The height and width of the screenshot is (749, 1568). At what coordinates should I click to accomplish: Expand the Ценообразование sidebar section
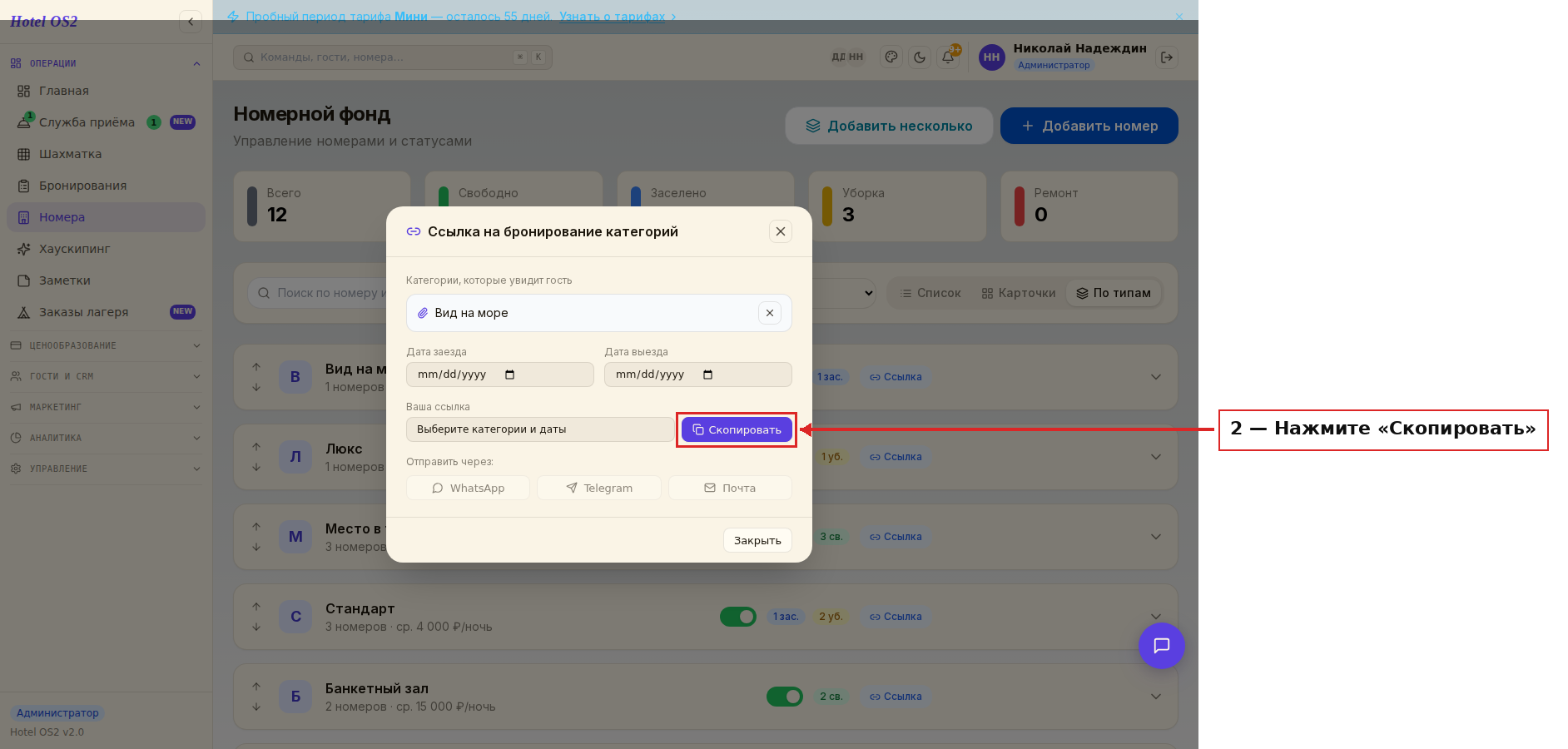coord(106,345)
